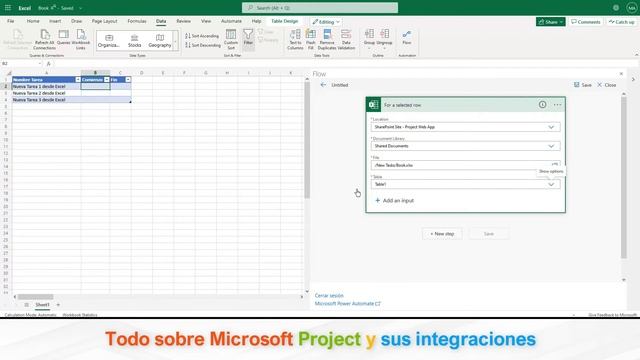Choose the Stocks data type
640x360 pixels.
pos(134,41)
